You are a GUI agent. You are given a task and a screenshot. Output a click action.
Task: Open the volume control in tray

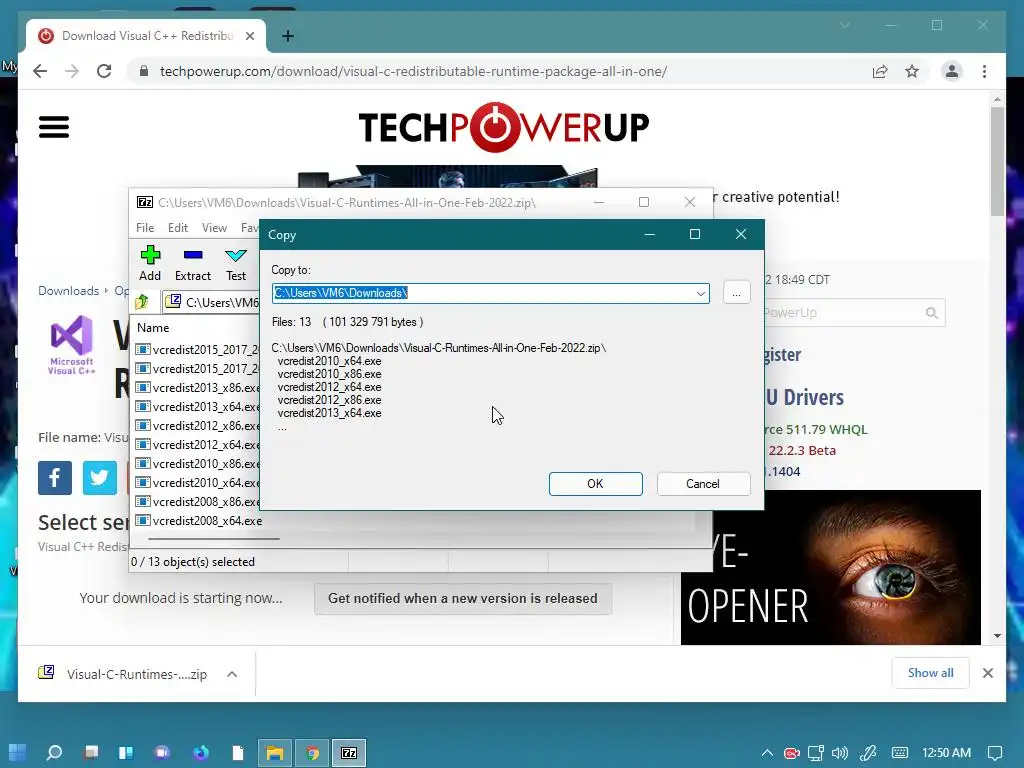click(x=840, y=753)
